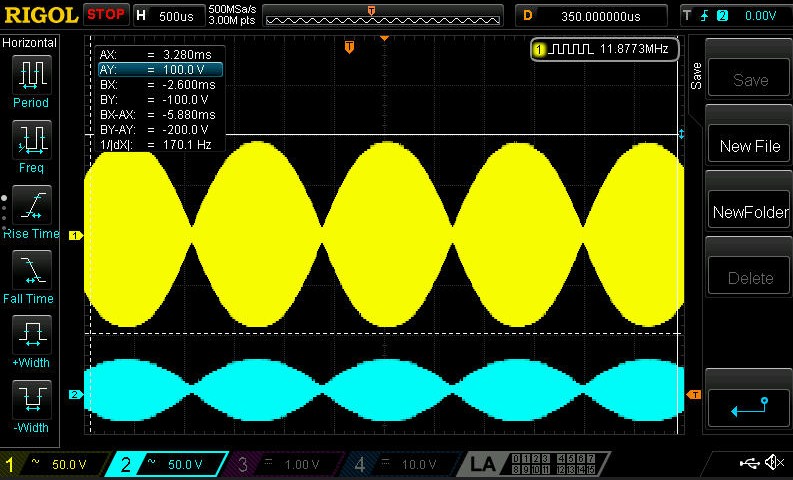Open the Save side tab

click(x=697, y=76)
